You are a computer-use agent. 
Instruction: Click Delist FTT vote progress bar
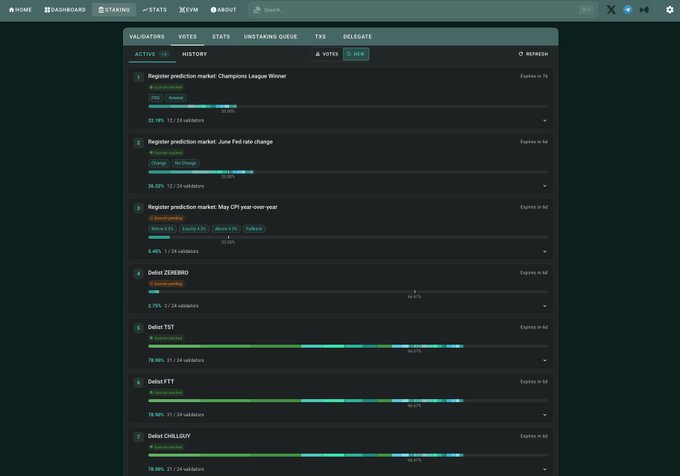pos(348,401)
